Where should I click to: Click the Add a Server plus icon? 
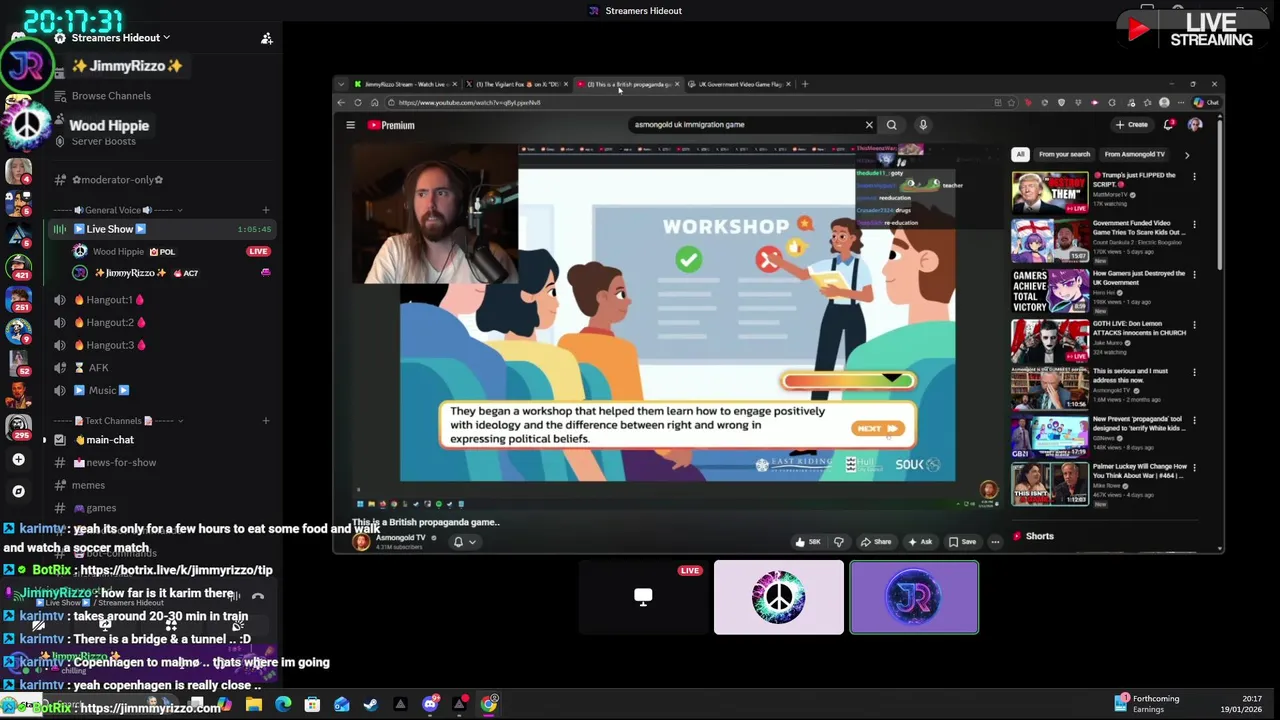pyautogui.click(x=18, y=460)
